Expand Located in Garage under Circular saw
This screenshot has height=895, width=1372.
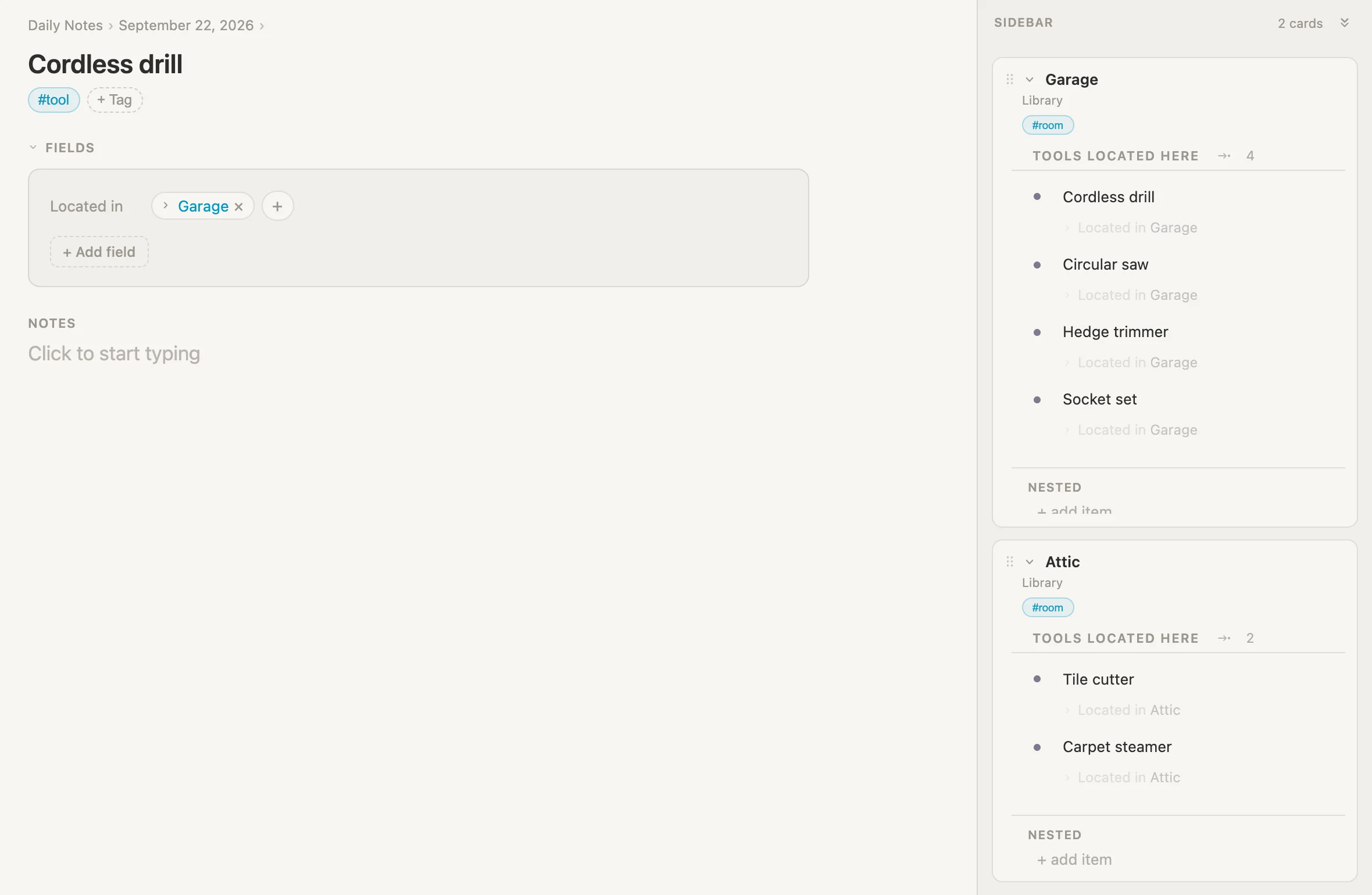1067,295
